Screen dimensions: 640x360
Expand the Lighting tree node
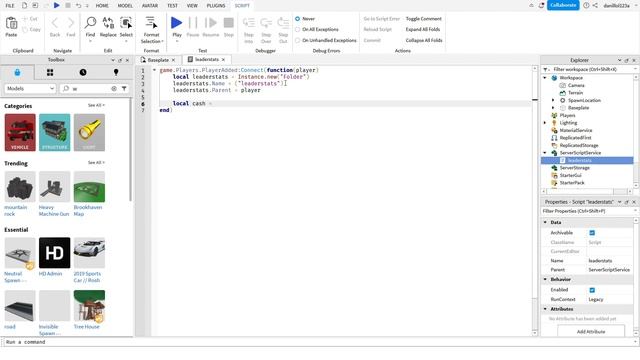pyautogui.click(x=545, y=122)
